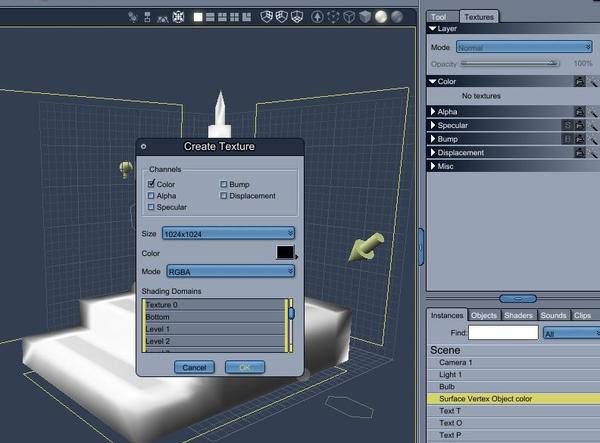Open the Layer Mode Normal dropdown
The width and height of the screenshot is (600, 443).
pyautogui.click(x=524, y=47)
